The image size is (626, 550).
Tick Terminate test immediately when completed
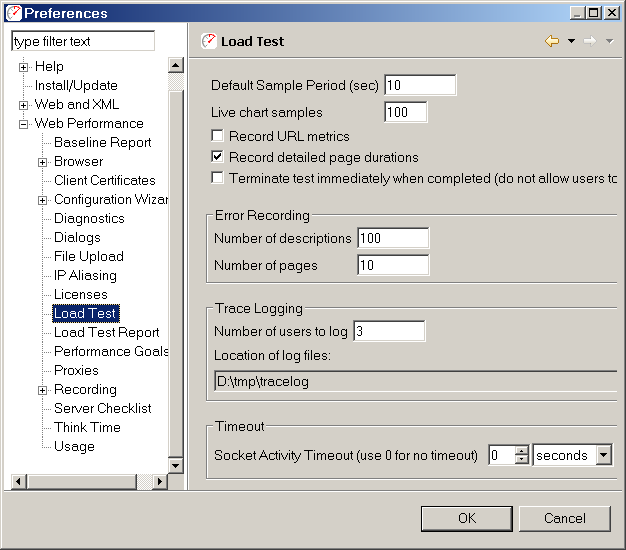tap(217, 177)
